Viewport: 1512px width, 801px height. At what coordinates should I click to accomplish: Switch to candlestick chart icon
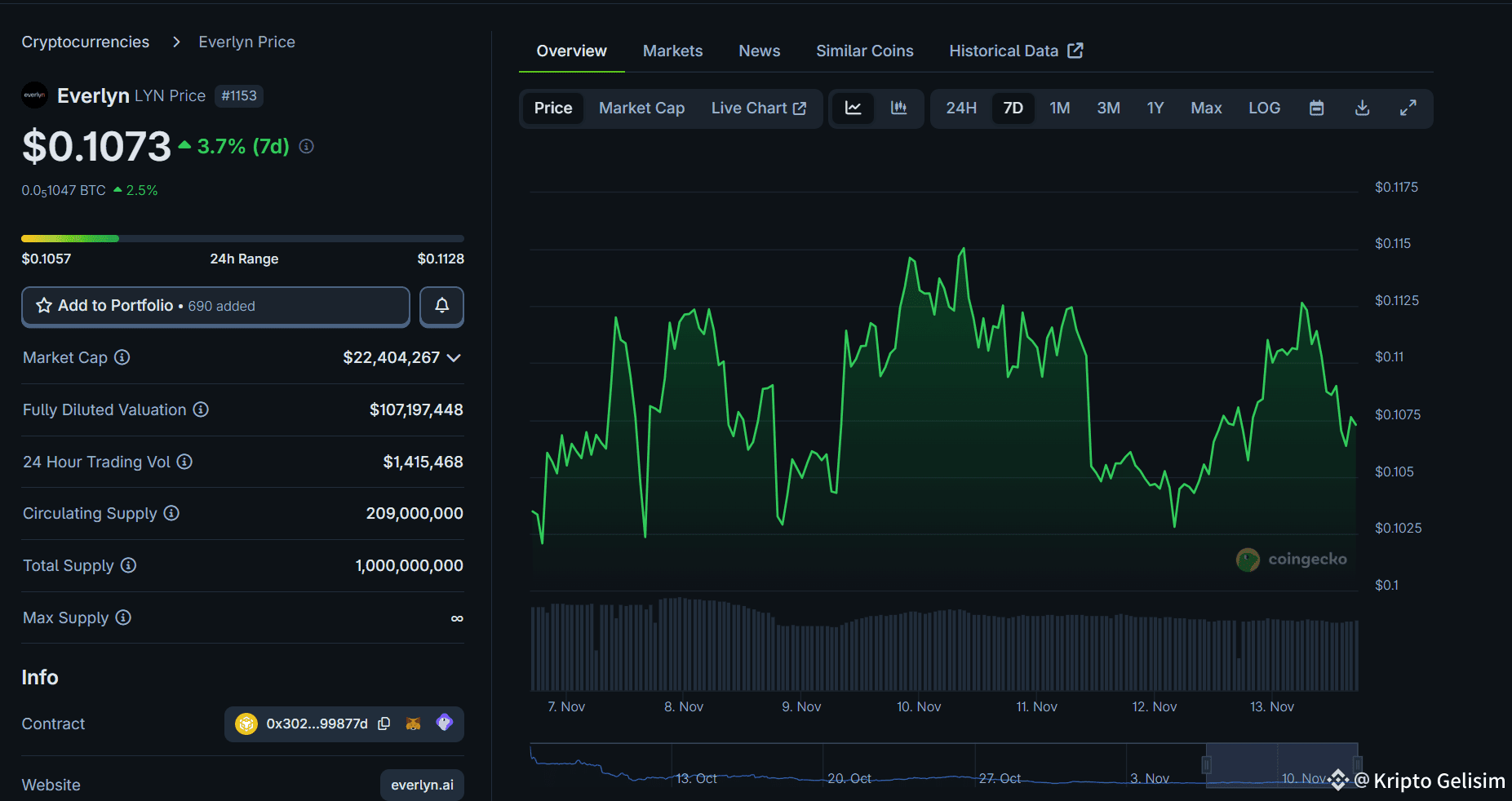coord(898,108)
